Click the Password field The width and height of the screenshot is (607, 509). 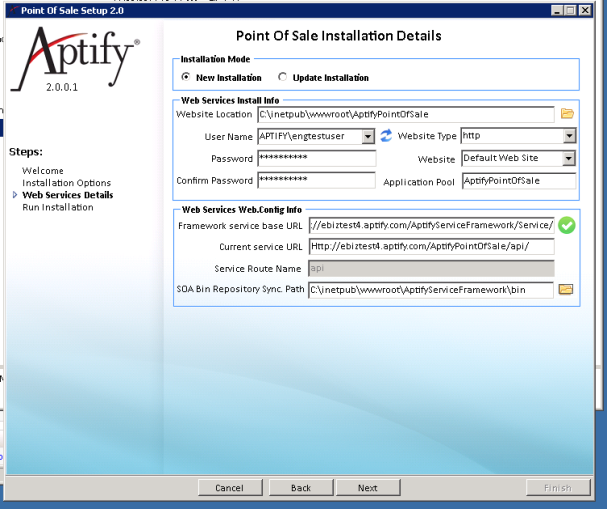tap(317, 158)
